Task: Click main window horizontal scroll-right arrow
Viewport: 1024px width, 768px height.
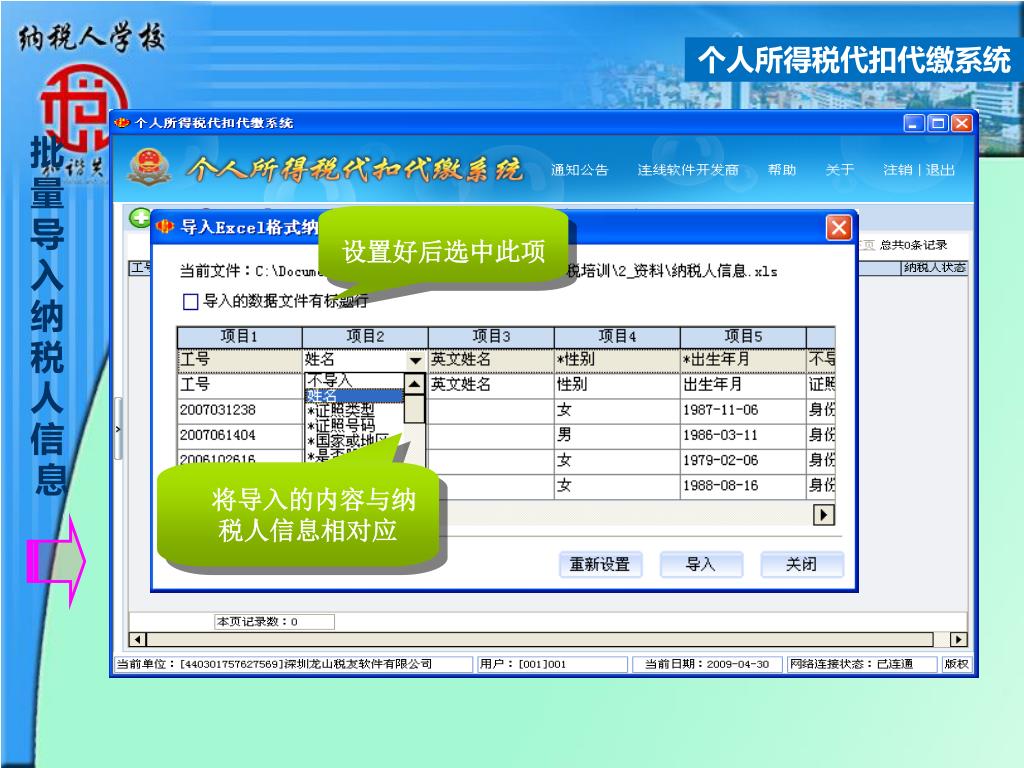Action: (x=959, y=639)
